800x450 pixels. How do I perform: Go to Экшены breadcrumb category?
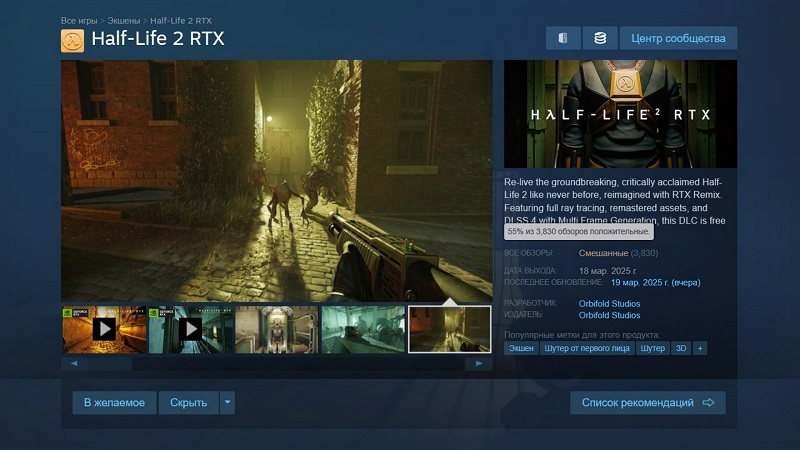pyautogui.click(x=125, y=20)
